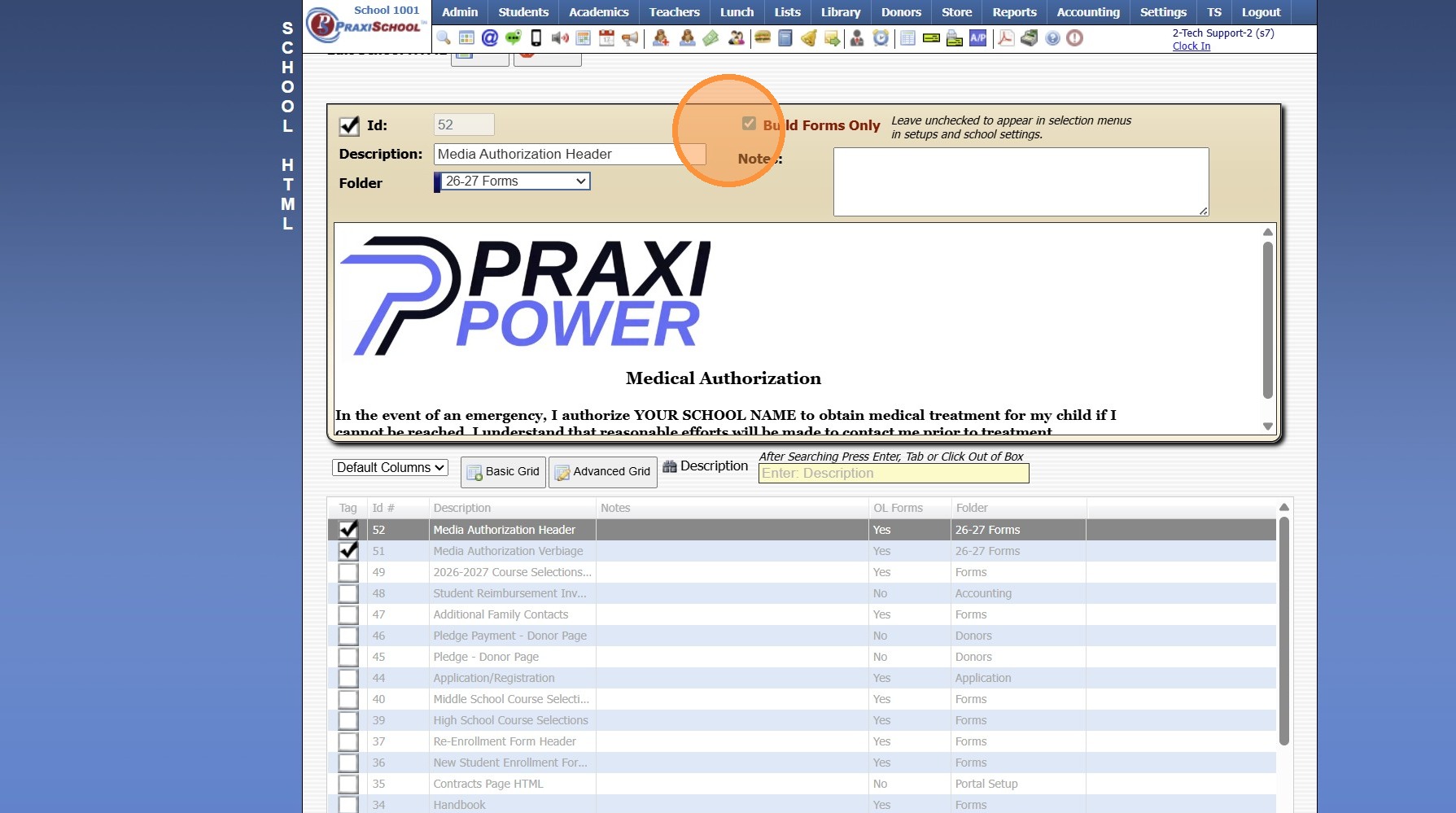Toggle the checkbox next to Id

tap(349, 125)
